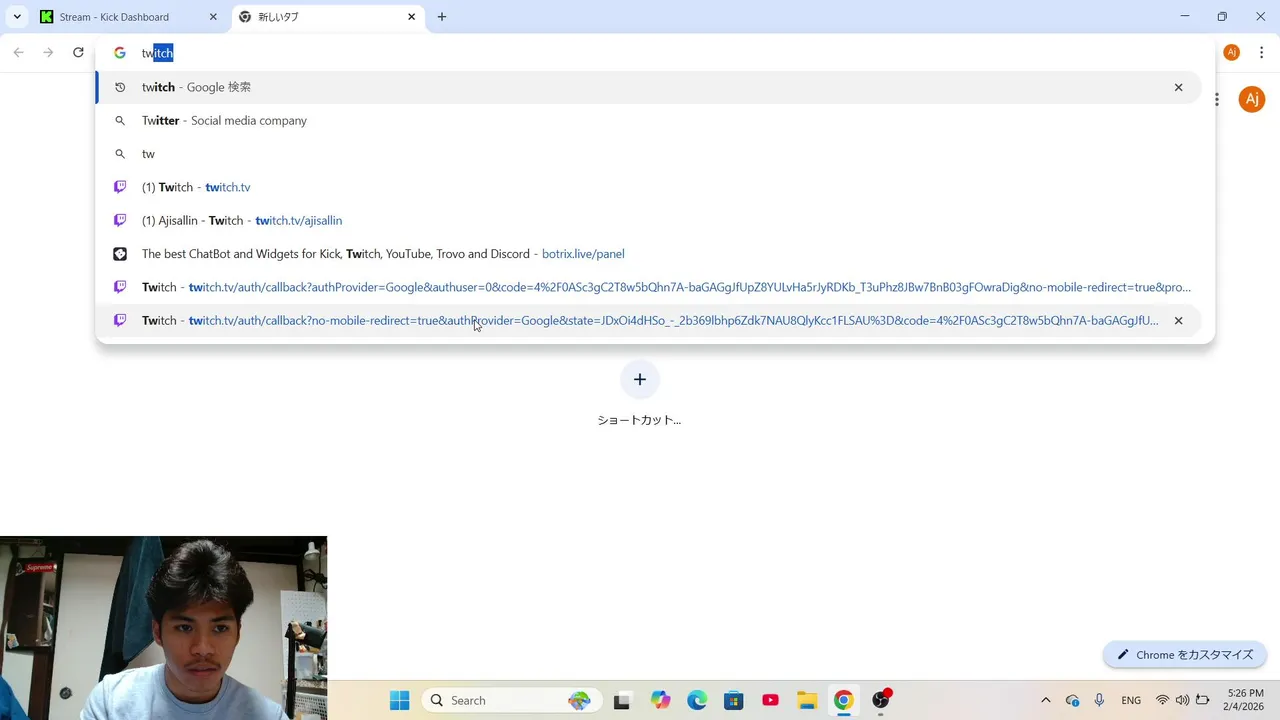Open Microsoft Store from taskbar

coord(734,700)
